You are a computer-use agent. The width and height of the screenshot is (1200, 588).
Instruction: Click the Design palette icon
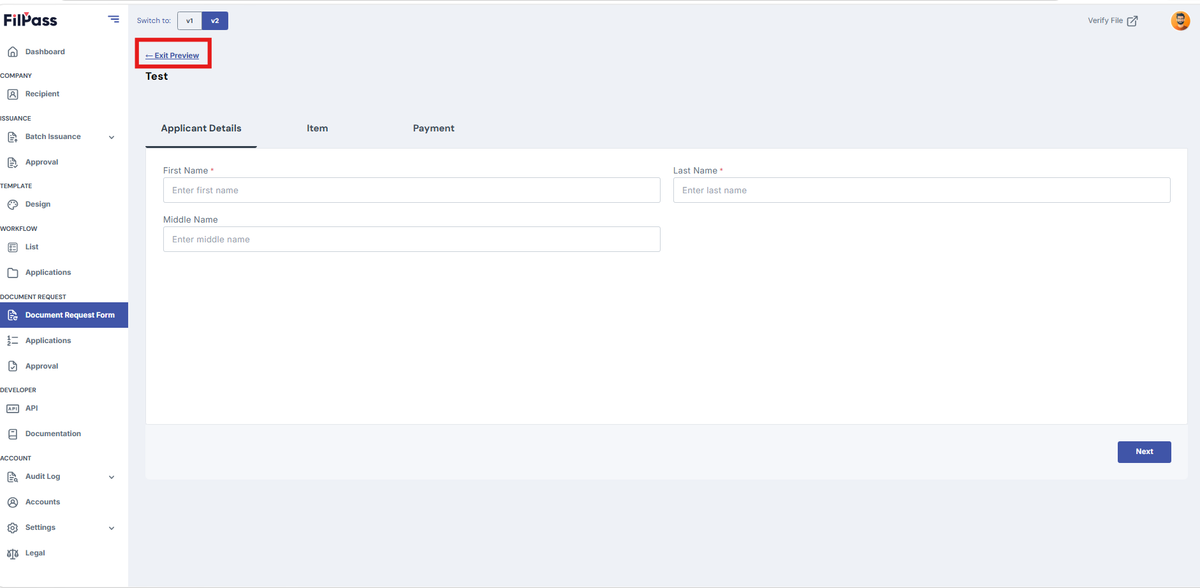tap(13, 204)
